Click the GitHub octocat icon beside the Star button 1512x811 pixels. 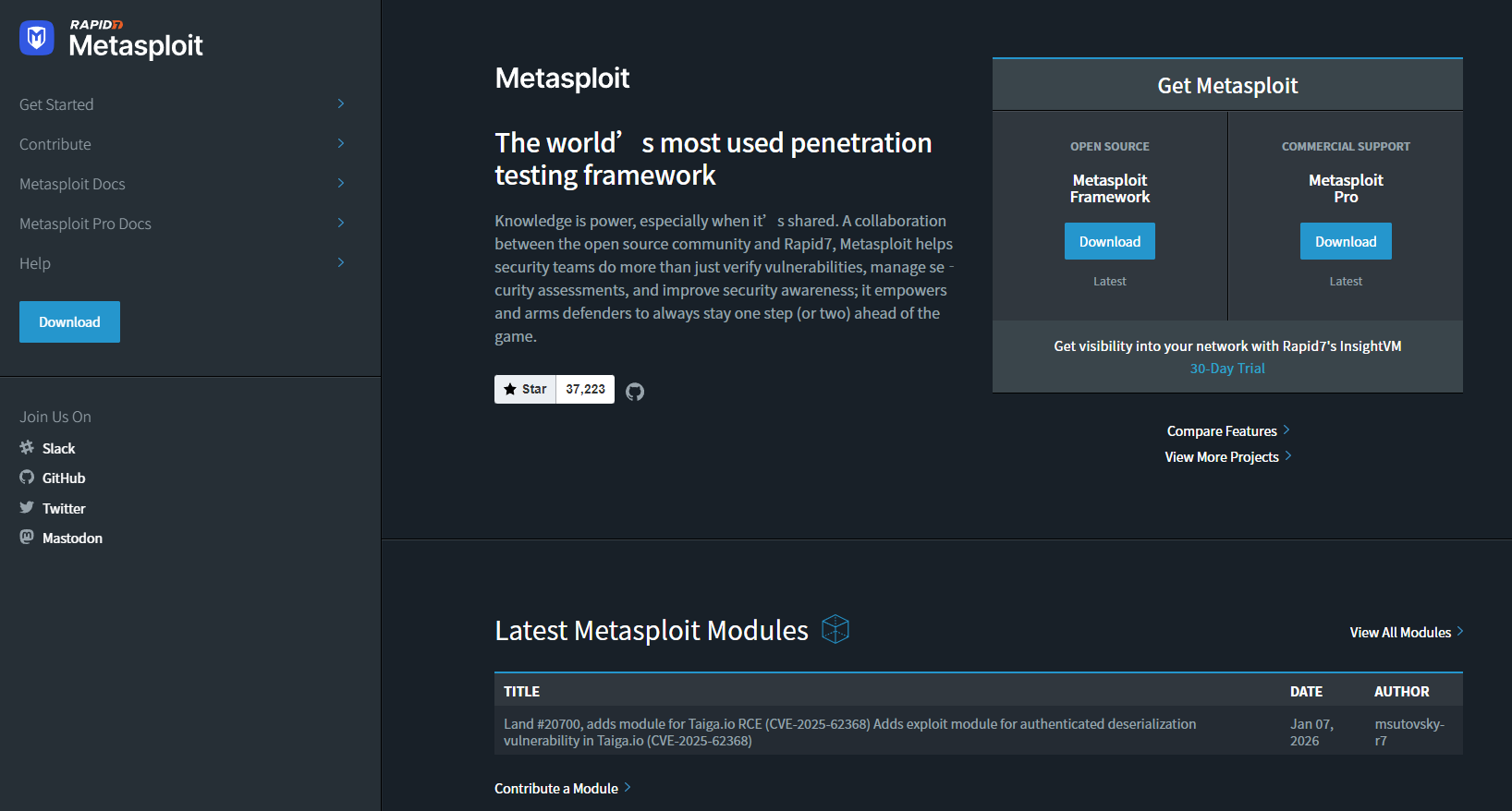click(x=634, y=391)
